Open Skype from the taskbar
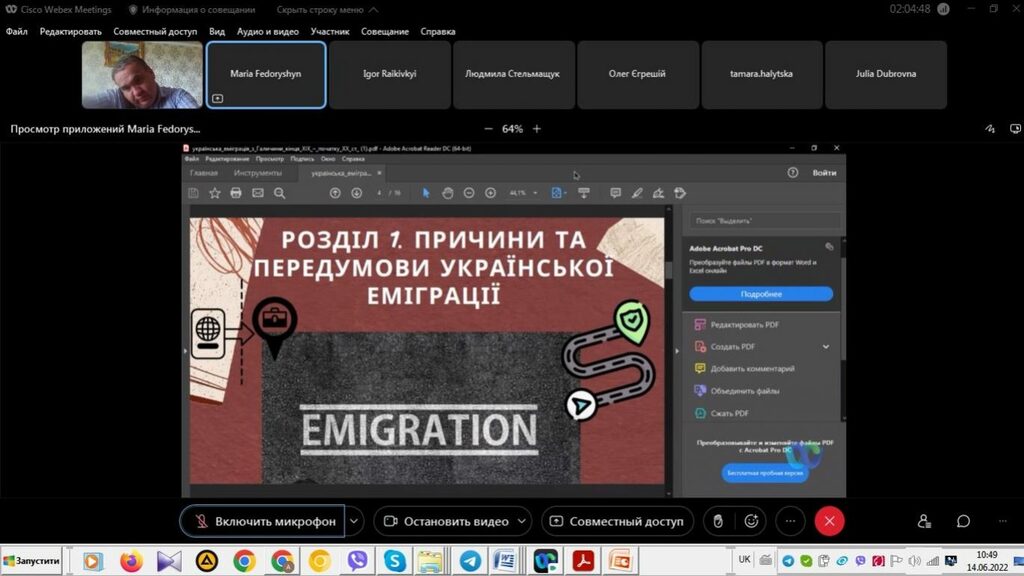Image resolution: width=1024 pixels, height=576 pixels. click(395, 561)
